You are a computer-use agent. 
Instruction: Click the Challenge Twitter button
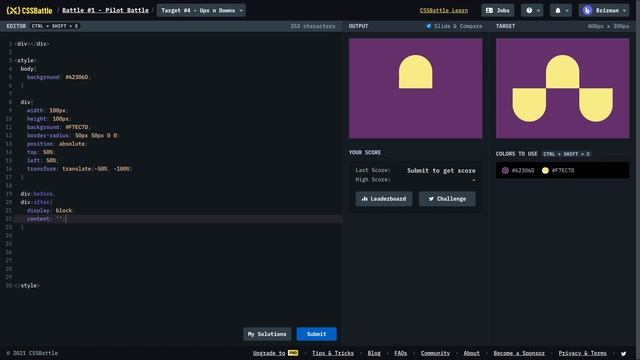(x=447, y=199)
